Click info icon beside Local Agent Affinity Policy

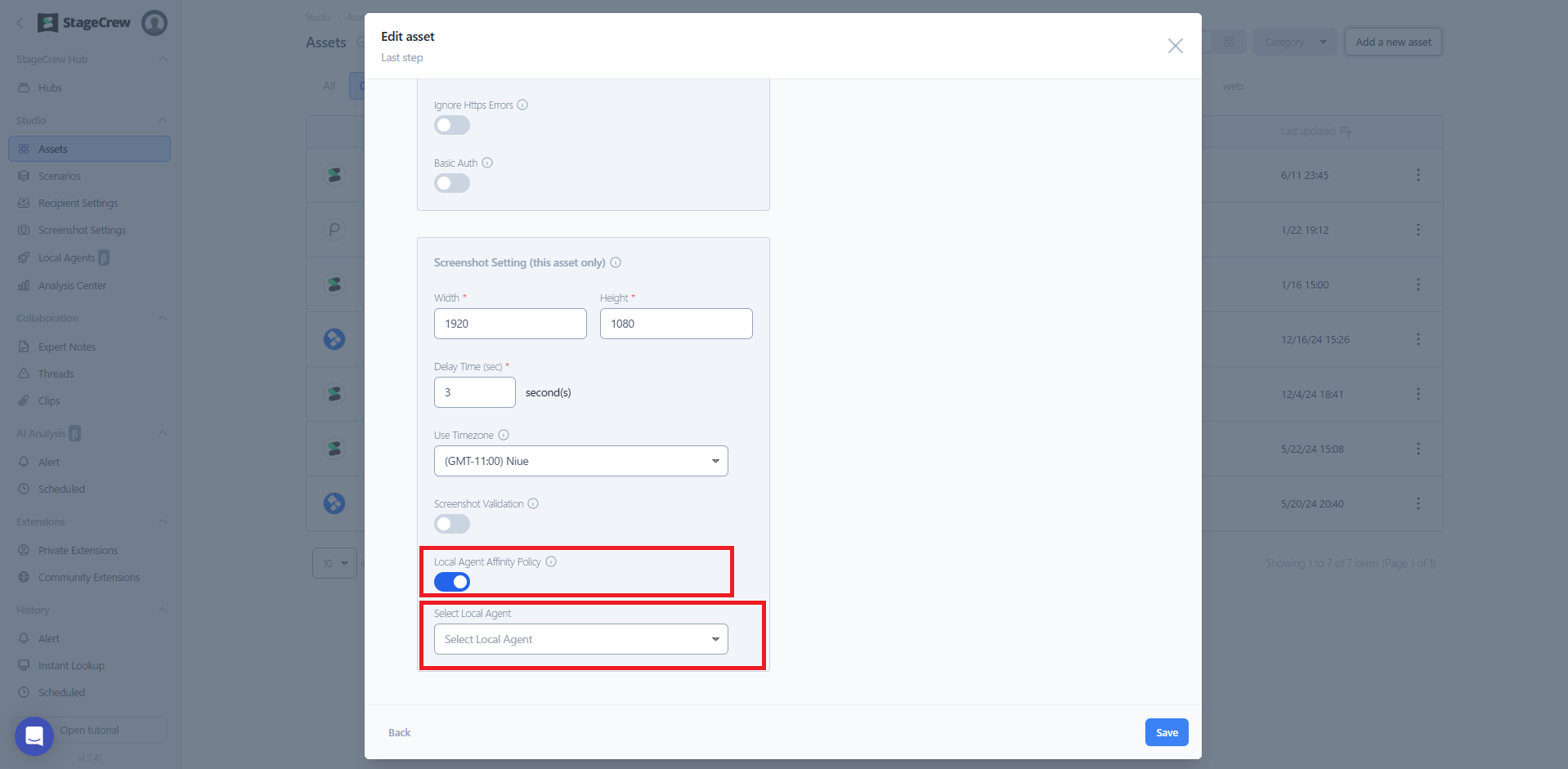[551, 561]
